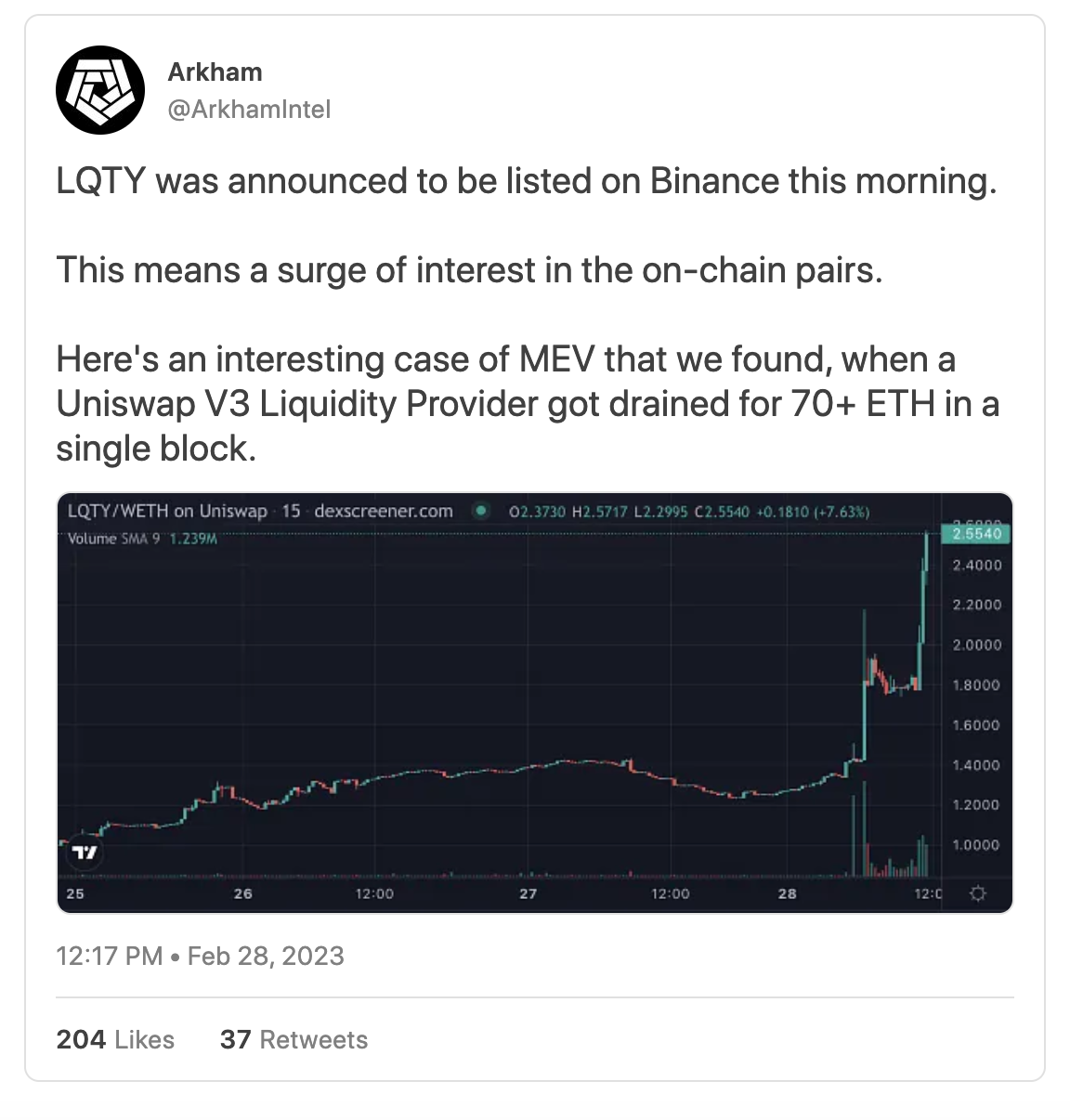Click the 27 date marker on time axis
The width and height of the screenshot is (1070, 1120).
point(528,893)
